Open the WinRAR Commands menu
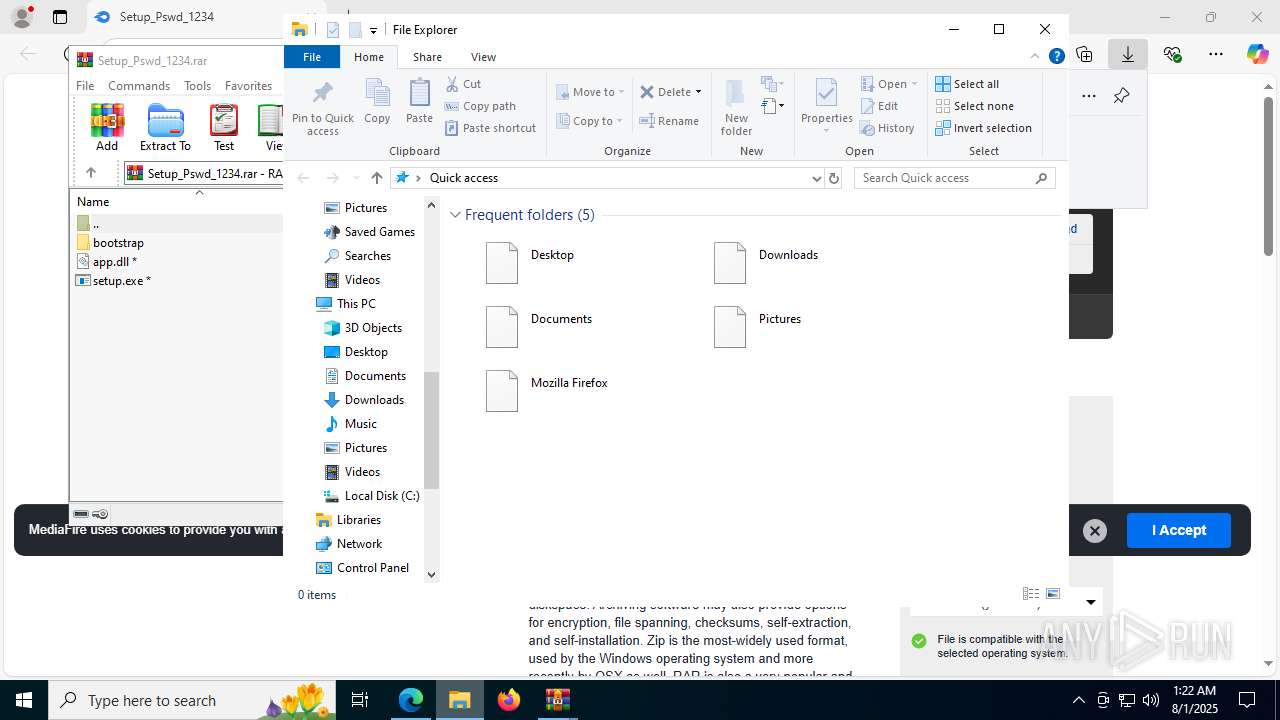This screenshot has height=720, width=1280. click(139, 86)
